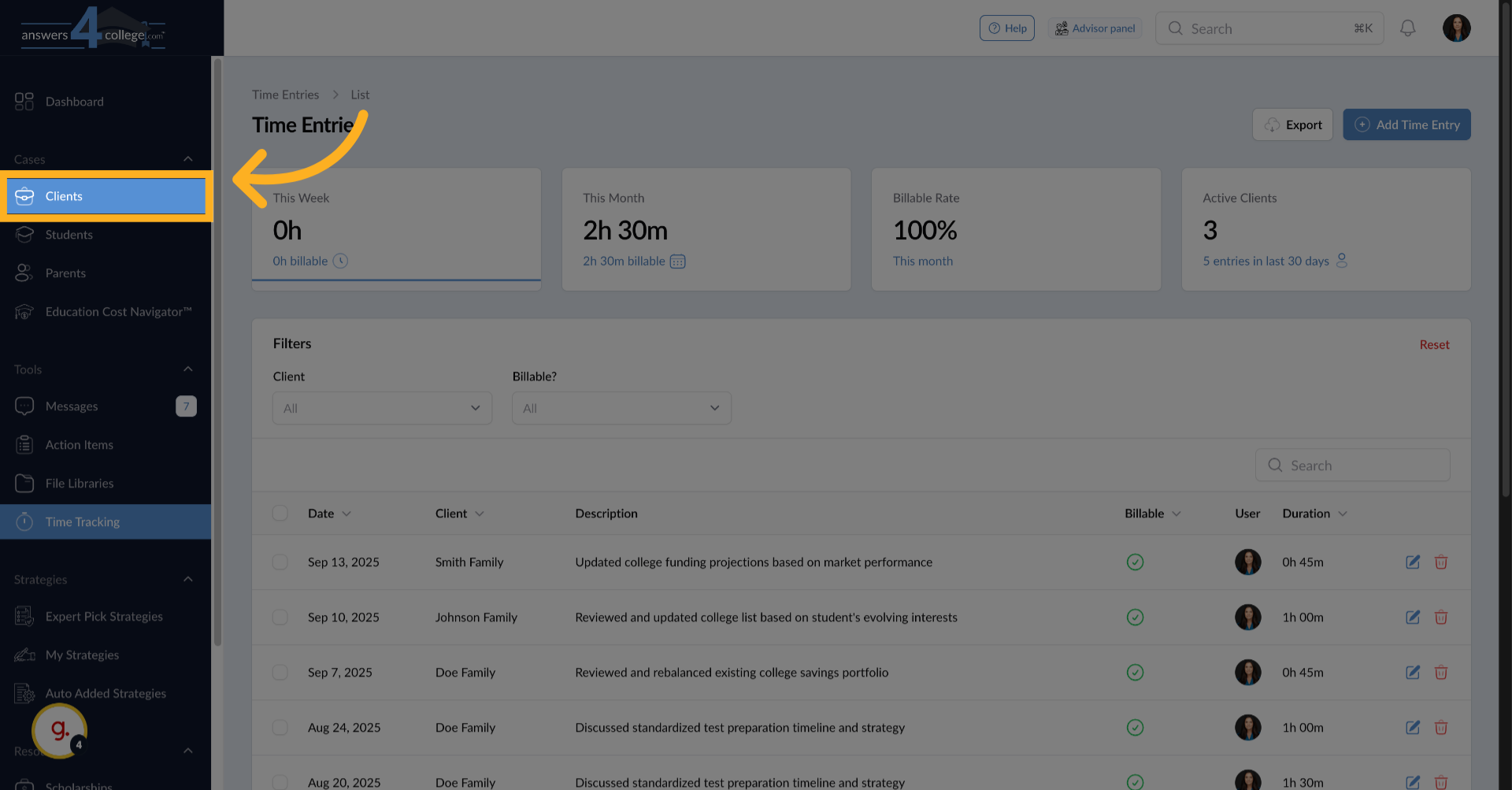Edit the Smith Family time entry
This screenshot has height=790, width=1512.
1413,562
